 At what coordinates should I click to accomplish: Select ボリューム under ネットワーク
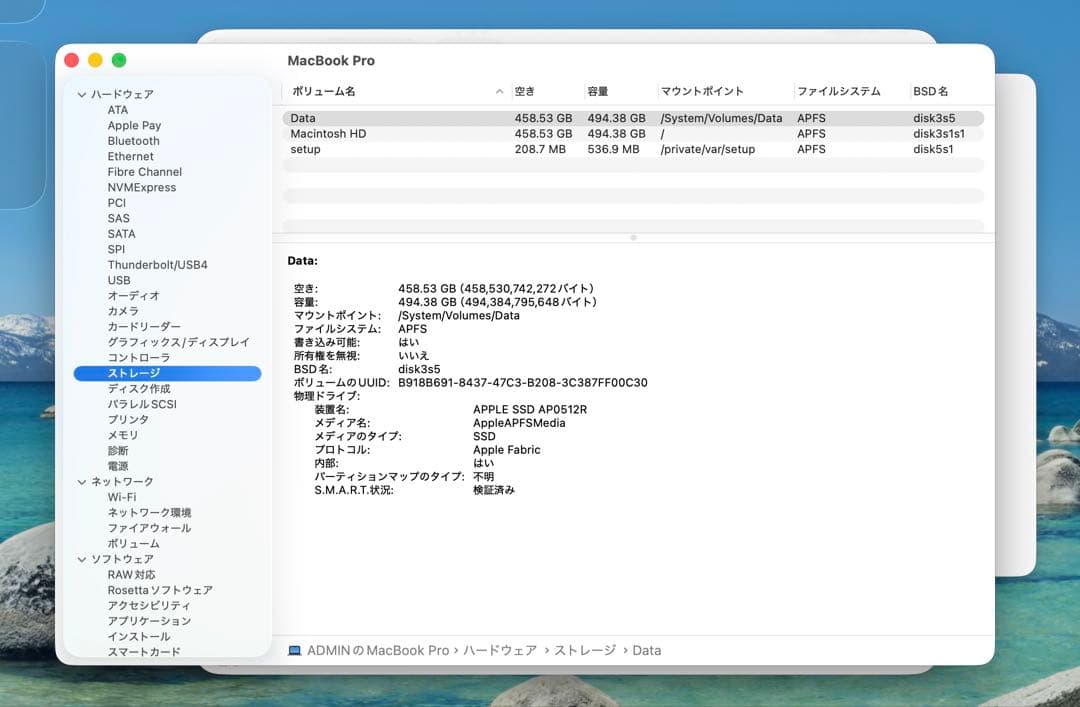click(x=134, y=544)
